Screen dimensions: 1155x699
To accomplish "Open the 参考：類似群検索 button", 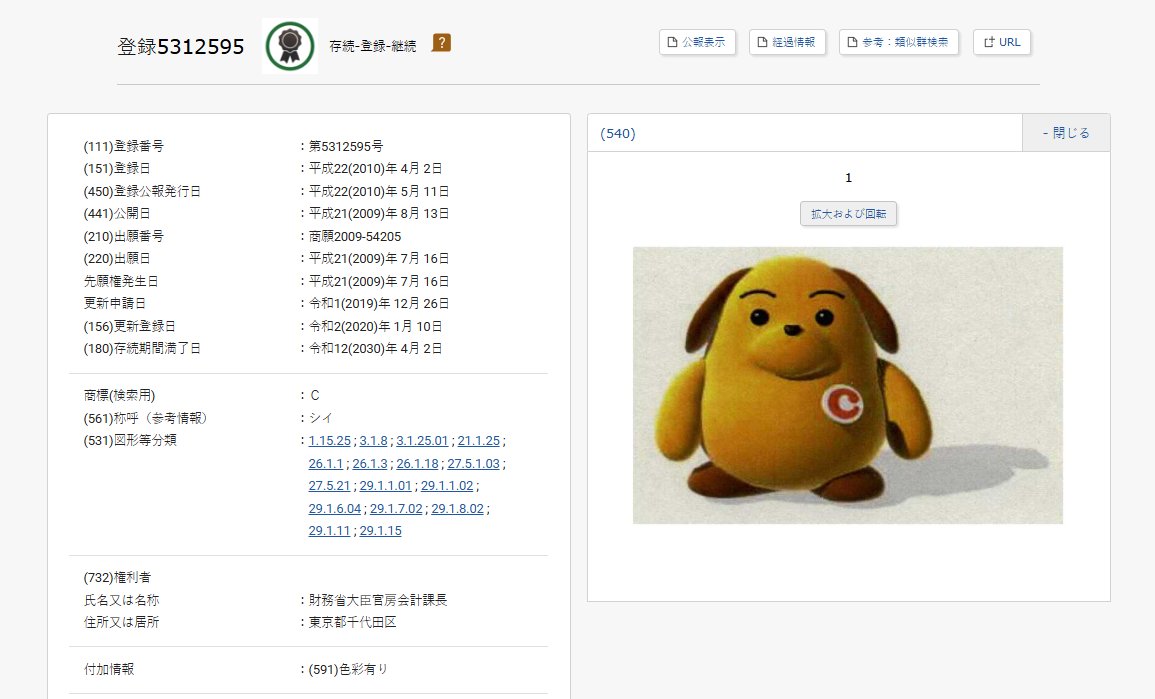I will 899,42.
